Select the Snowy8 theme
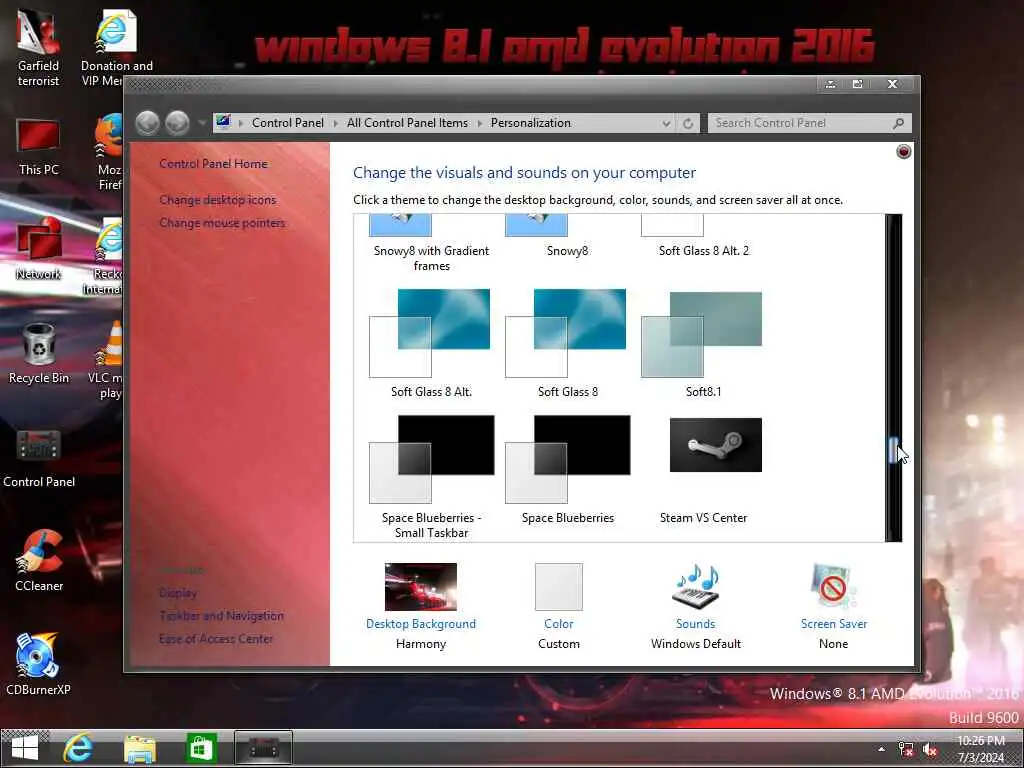This screenshot has height=768, width=1024. click(567, 236)
